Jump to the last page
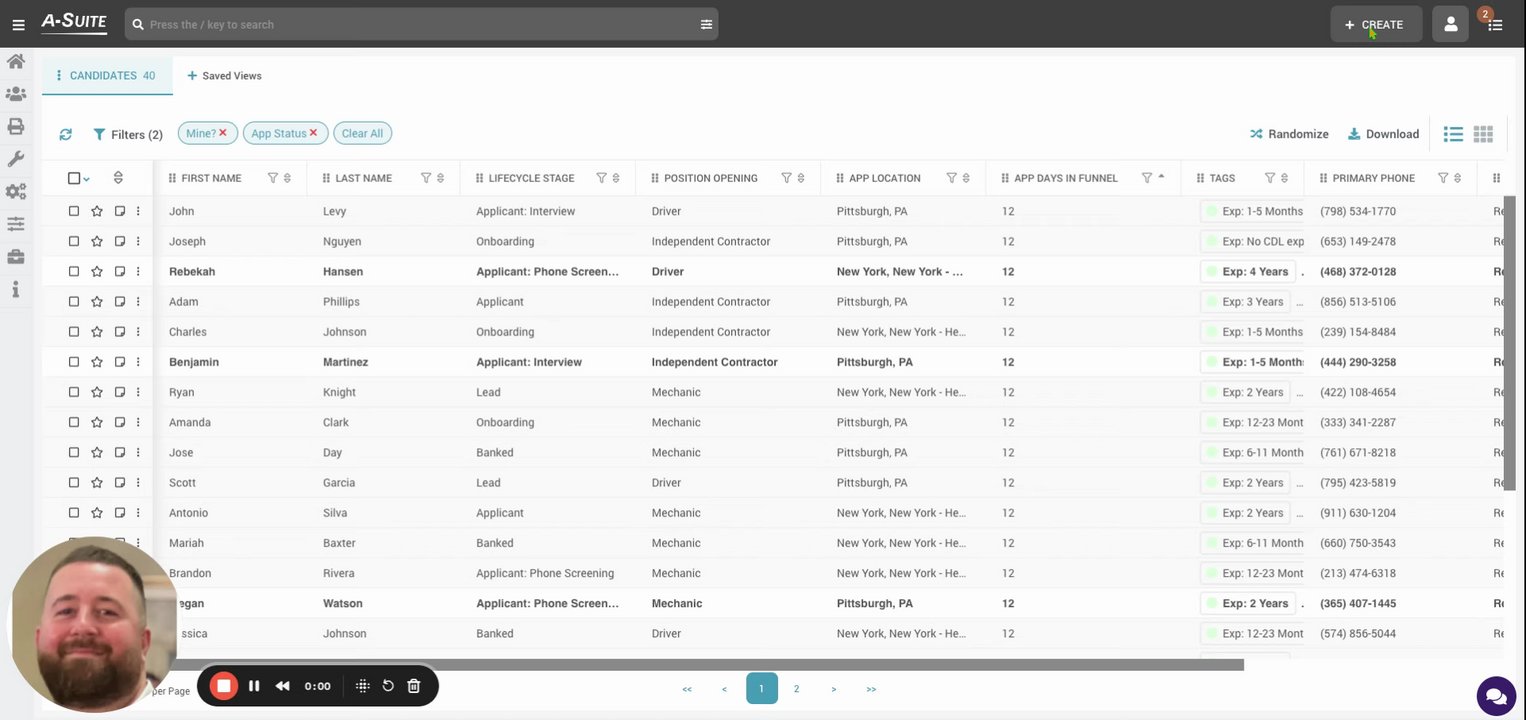1526x720 pixels. [871, 688]
